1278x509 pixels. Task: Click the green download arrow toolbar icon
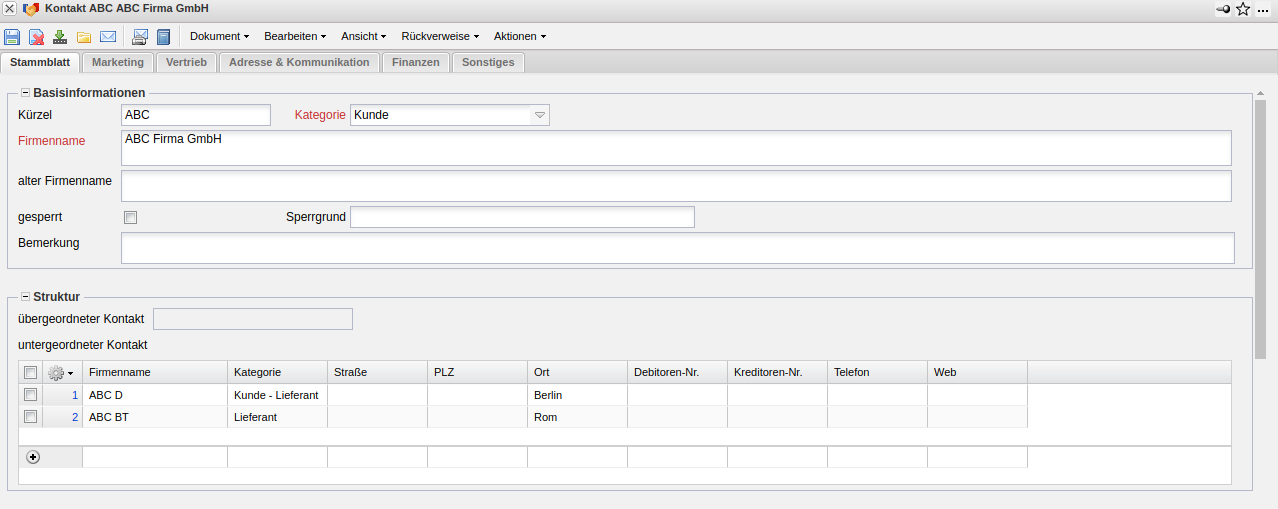[60, 37]
